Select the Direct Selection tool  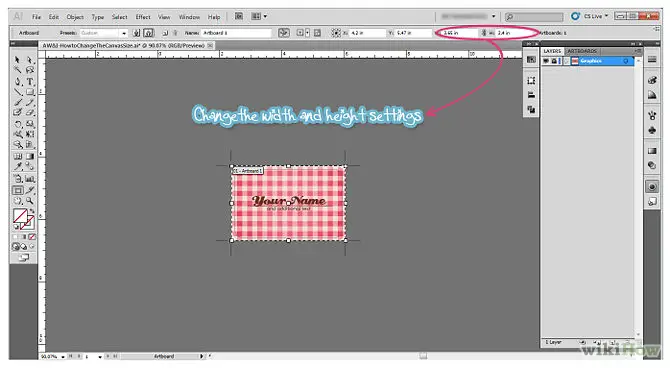pyautogui.click(x=29, y=60)
